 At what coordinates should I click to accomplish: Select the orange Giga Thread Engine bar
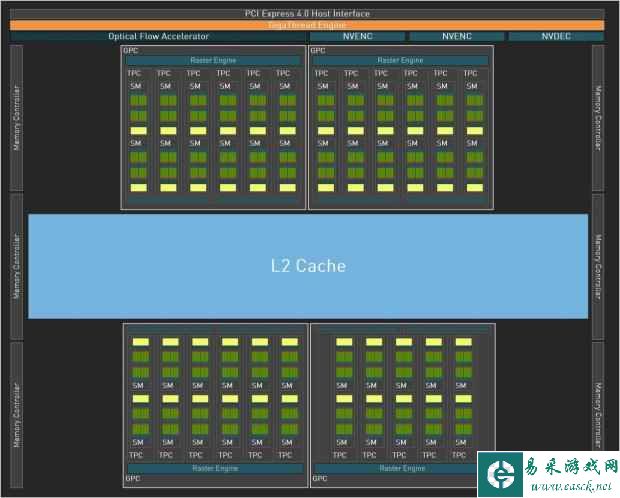(x=307, y=25)
